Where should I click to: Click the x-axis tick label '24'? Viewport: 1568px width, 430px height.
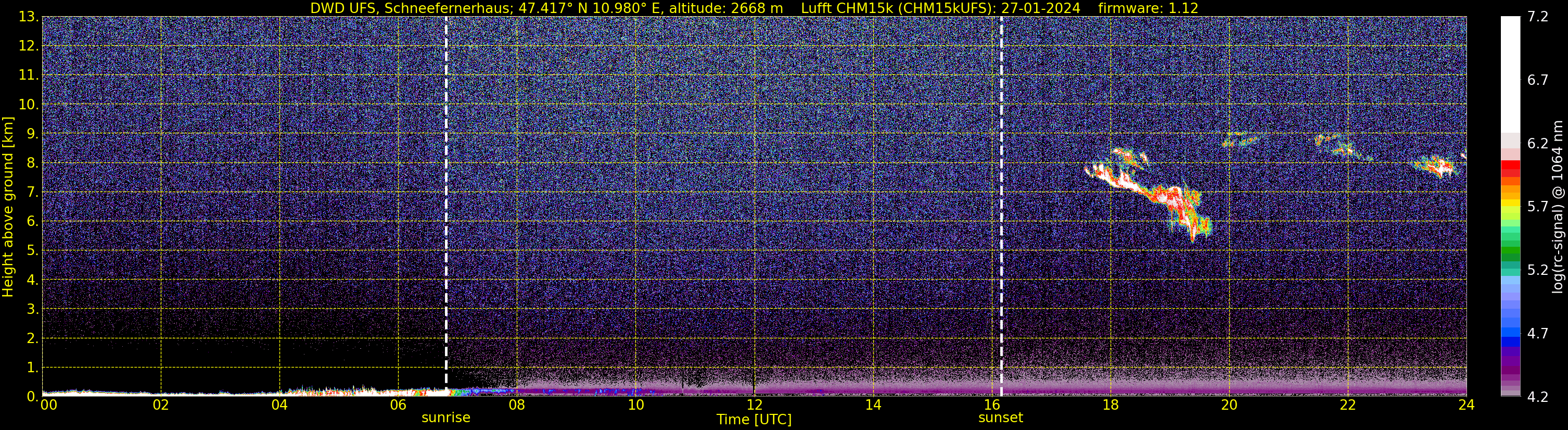[x=1467, y=404]
